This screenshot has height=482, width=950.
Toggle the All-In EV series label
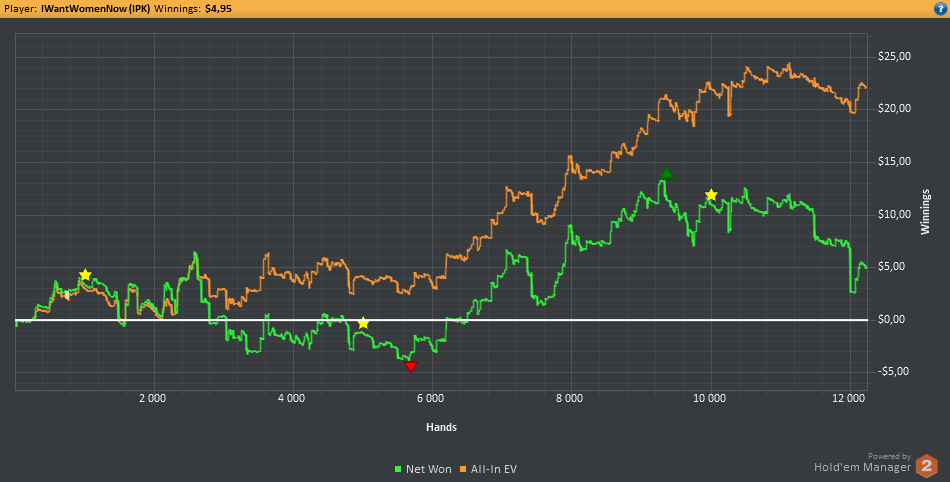[x=495, y=468]
